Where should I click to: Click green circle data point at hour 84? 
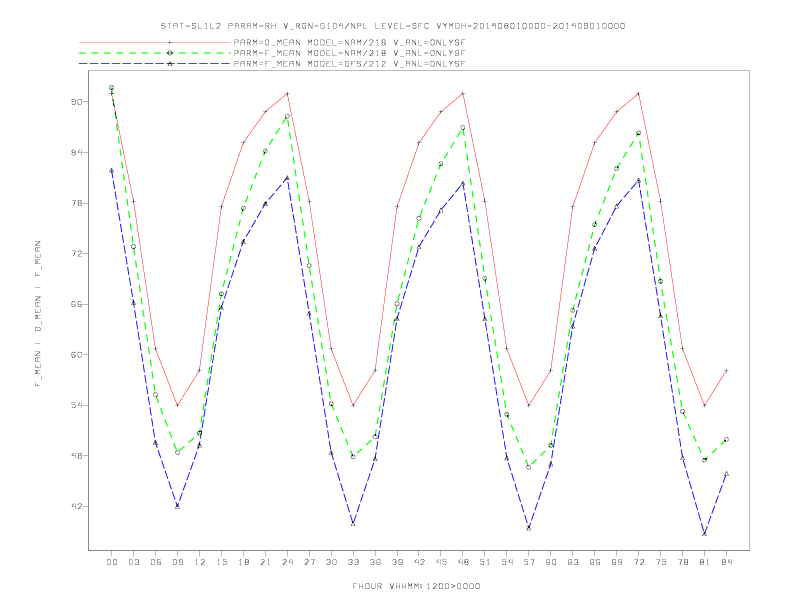(726, 439)
